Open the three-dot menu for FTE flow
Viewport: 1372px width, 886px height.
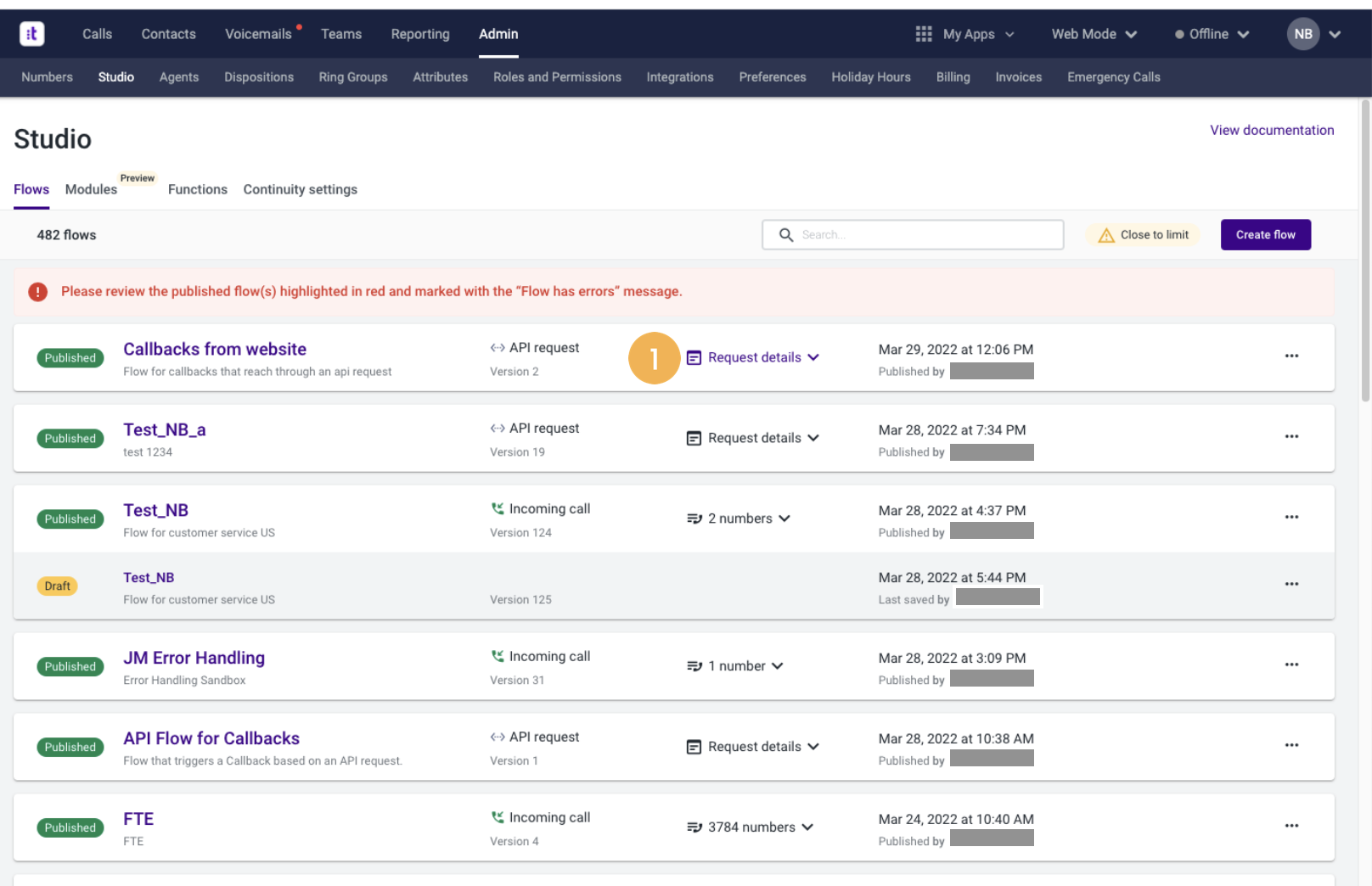tap(1291, 826)
